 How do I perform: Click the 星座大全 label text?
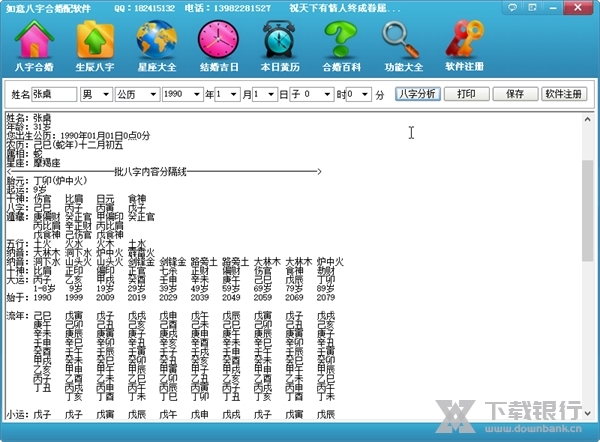(x=157, y=67)
